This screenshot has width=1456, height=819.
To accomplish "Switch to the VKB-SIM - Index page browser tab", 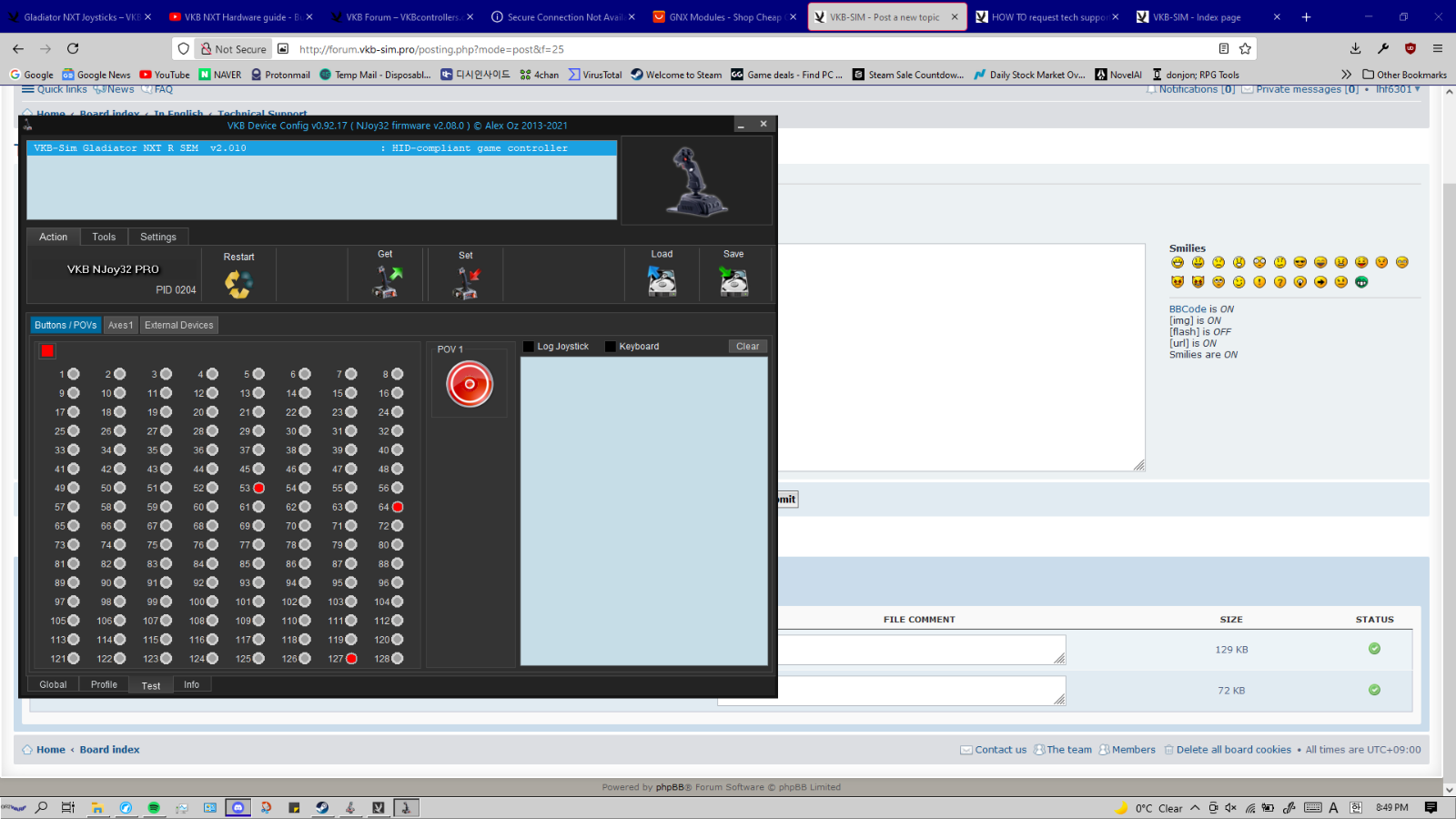I will (x=1208, y=16).
